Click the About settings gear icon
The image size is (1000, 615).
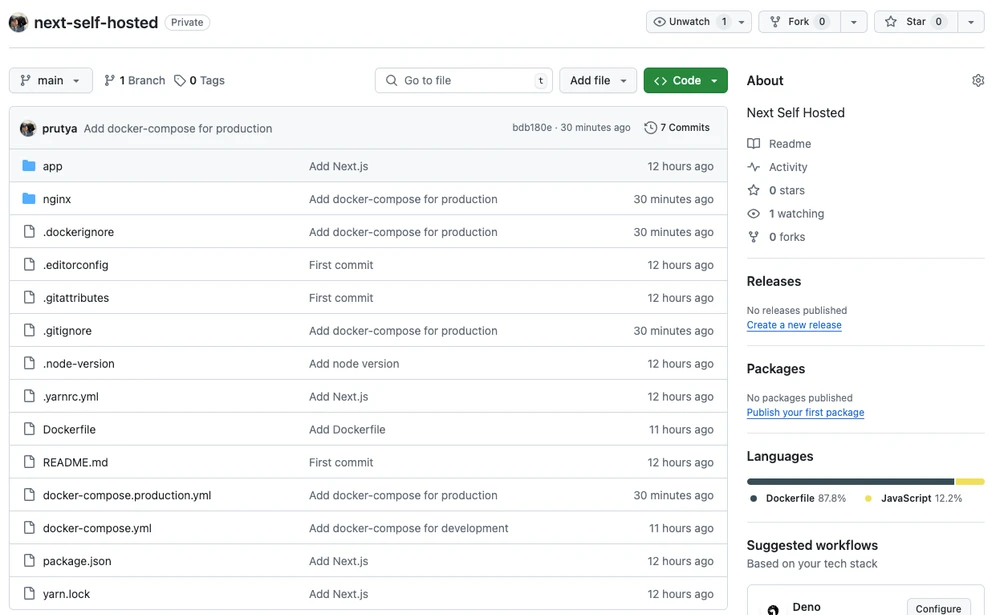click(977, 81)
